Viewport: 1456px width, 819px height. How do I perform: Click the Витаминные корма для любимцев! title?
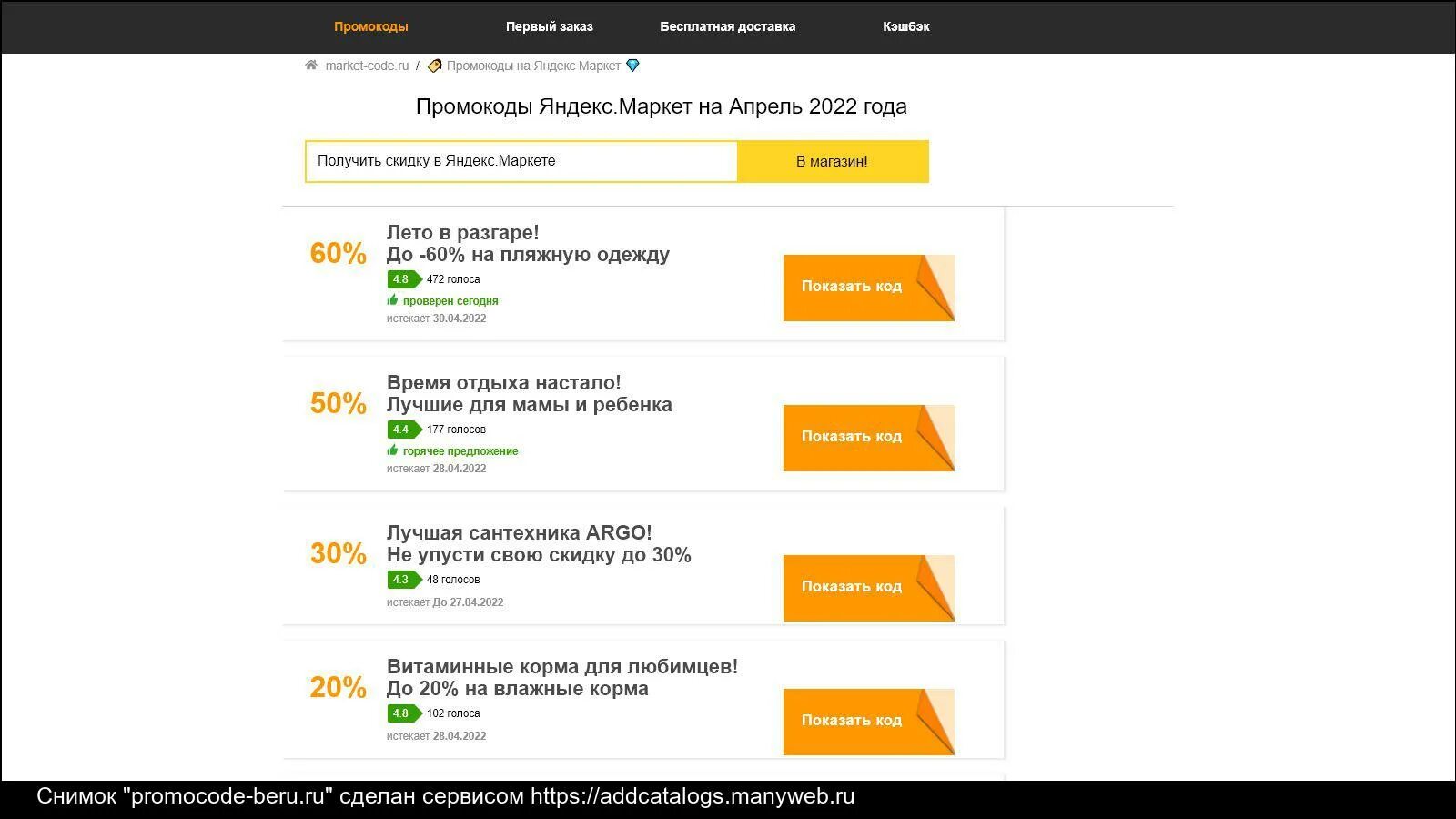[562, 667]
